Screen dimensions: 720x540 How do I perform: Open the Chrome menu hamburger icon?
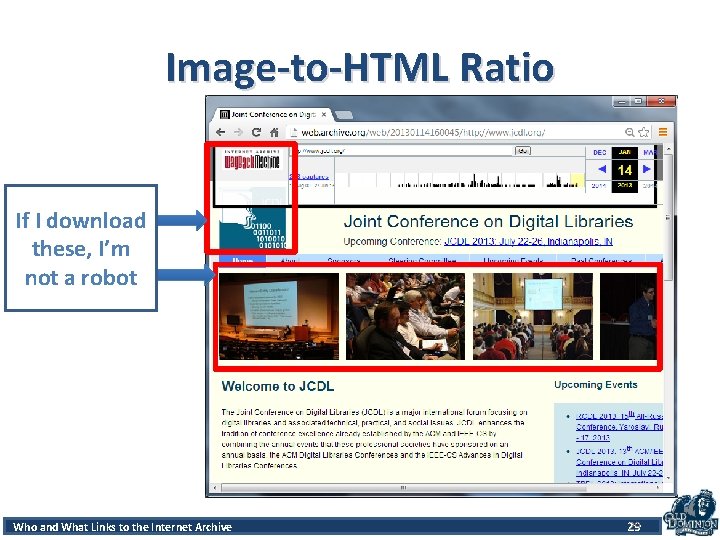click(663, 132)
